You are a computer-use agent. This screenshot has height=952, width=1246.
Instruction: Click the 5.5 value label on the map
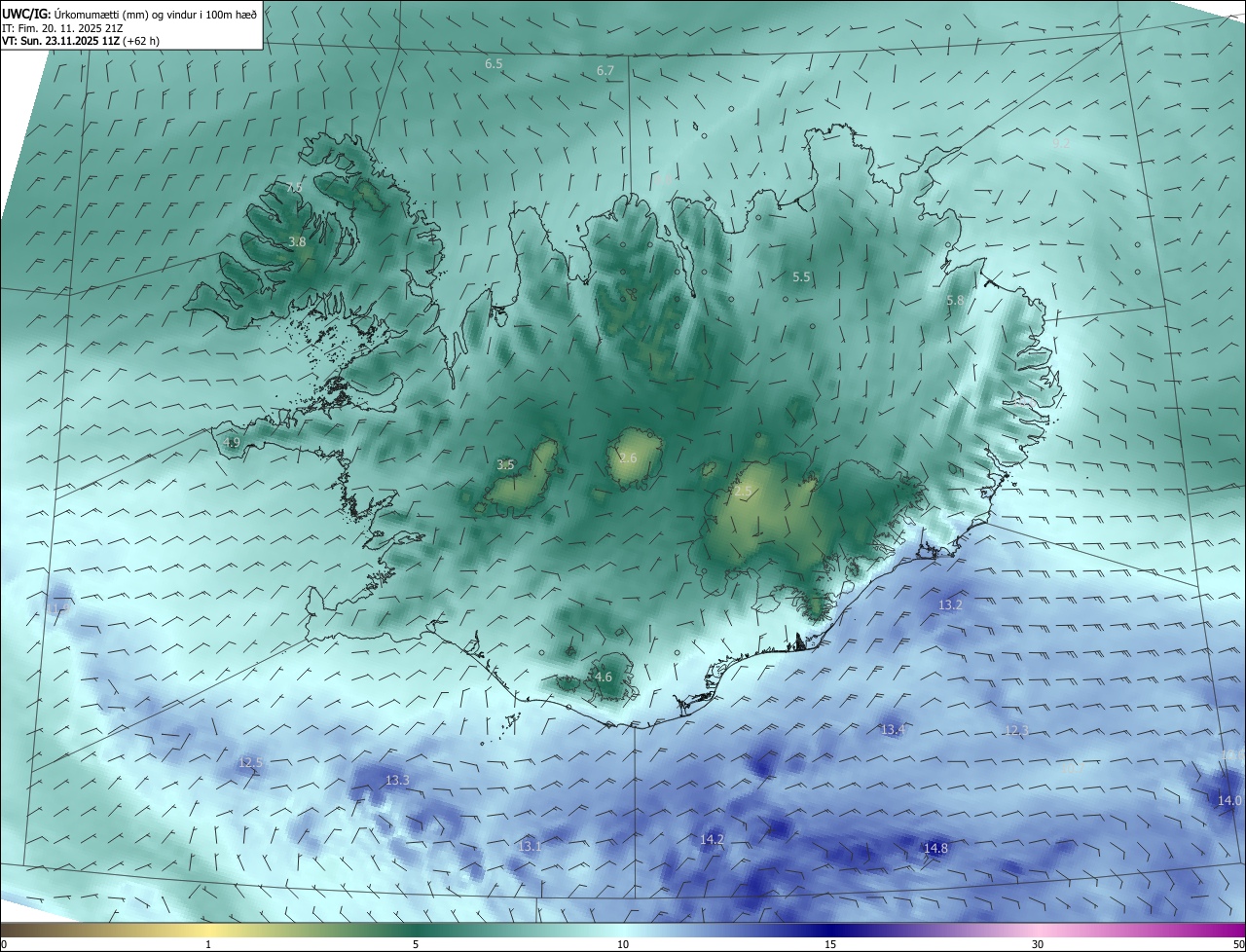coord(801,277)
